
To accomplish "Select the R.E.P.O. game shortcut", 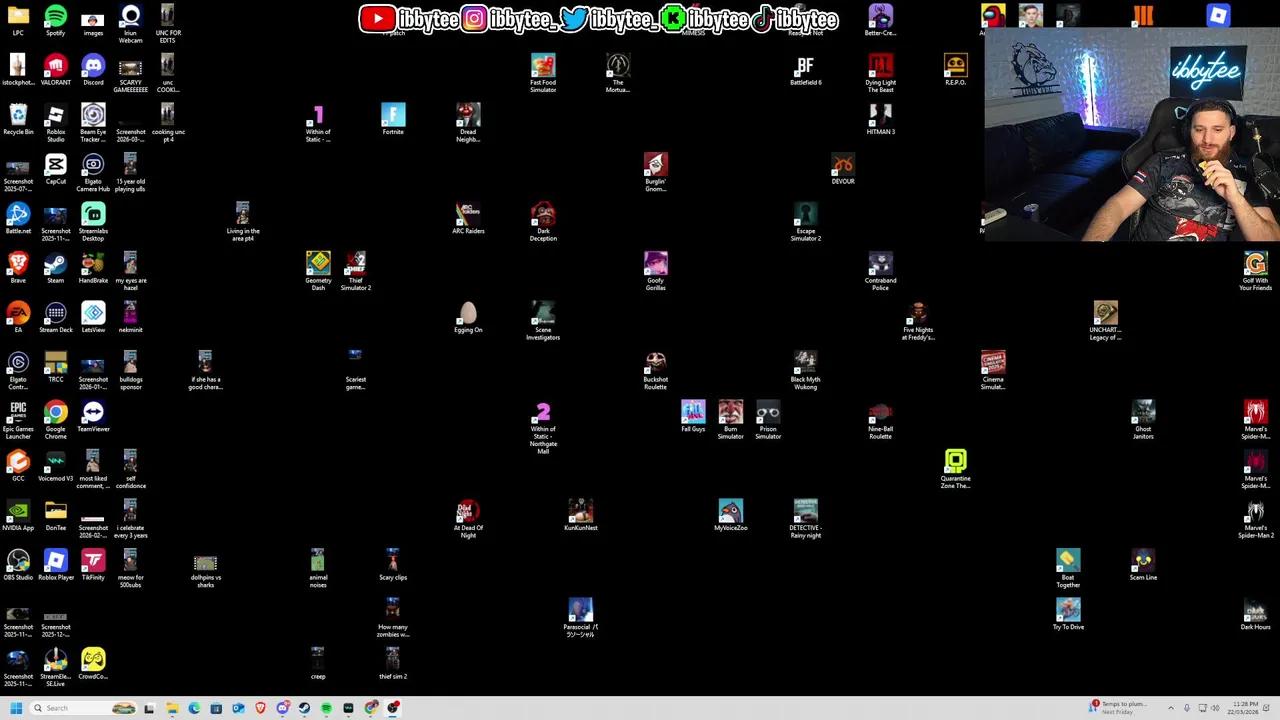I will 955,71.
